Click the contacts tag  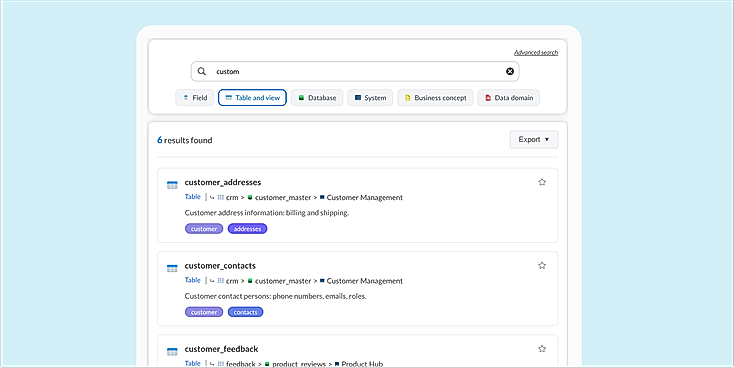pos(245,312)
